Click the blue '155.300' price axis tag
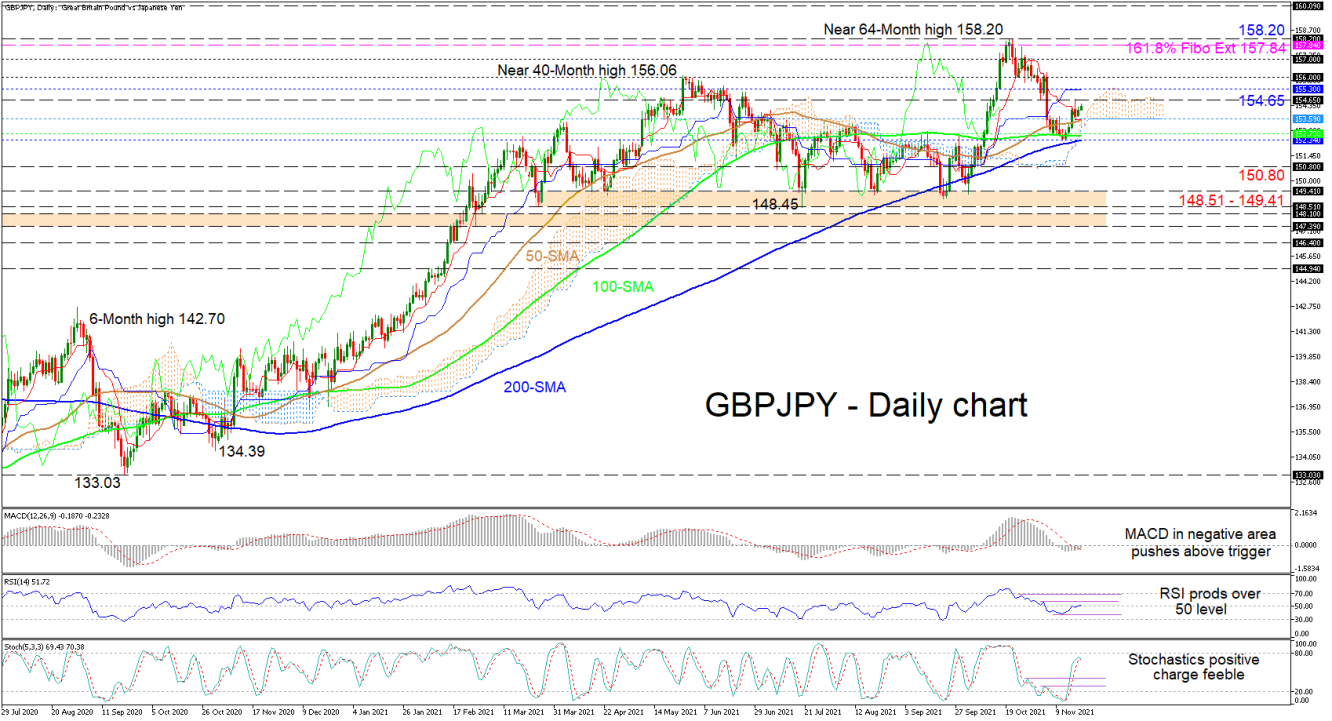Viewport: 1332px width, 721px height. pyautogui.click(x=1307, y=89)
